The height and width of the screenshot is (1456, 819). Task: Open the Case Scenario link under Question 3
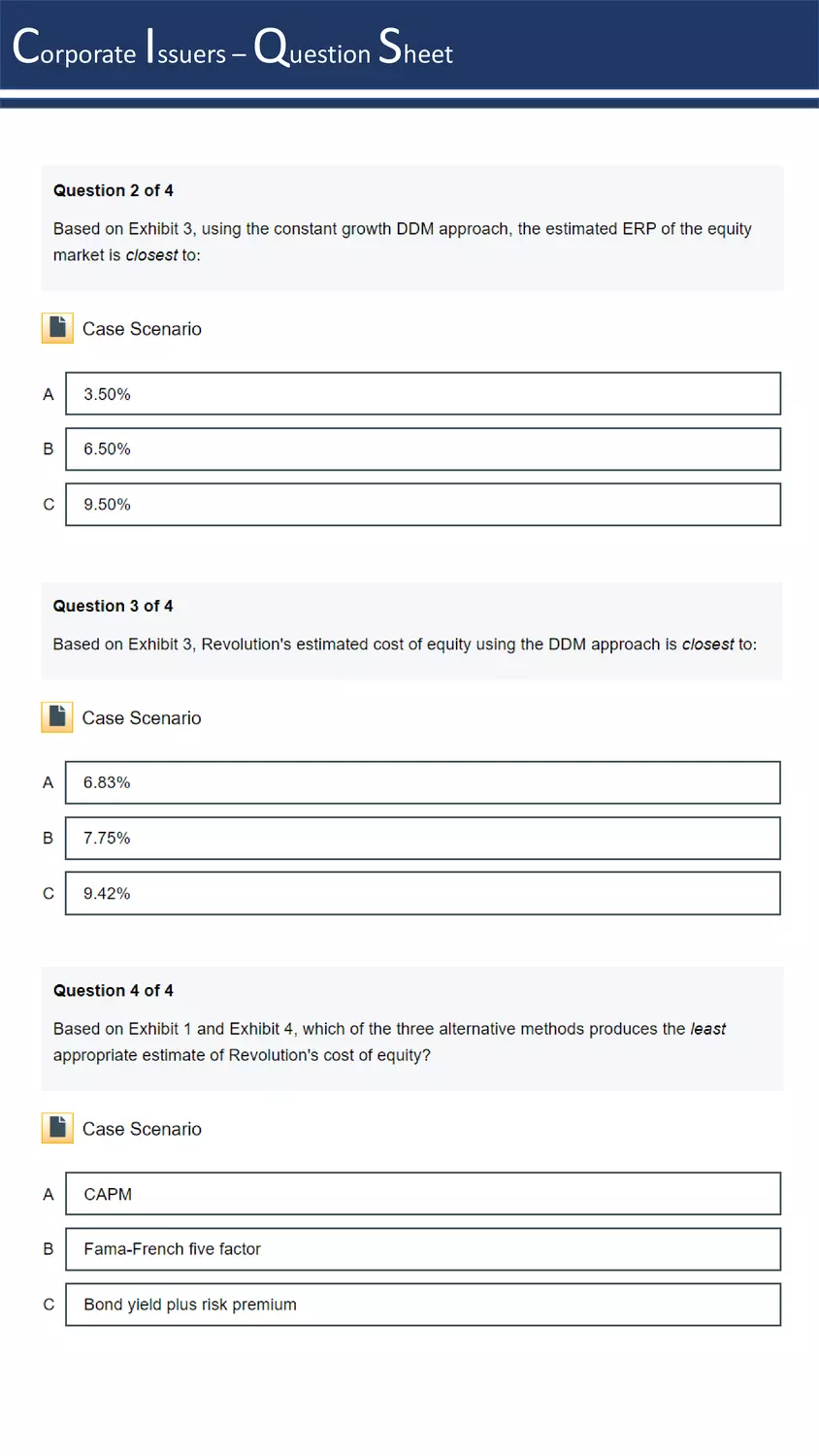142,718
